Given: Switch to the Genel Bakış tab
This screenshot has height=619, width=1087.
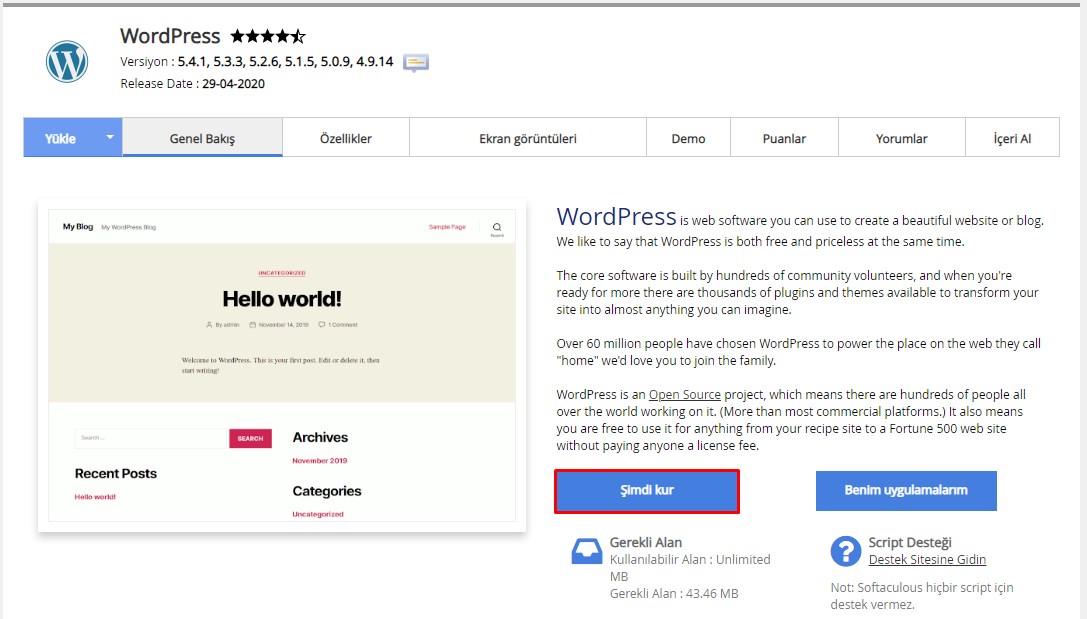Looking at the screenshot, I should point(202,138).
